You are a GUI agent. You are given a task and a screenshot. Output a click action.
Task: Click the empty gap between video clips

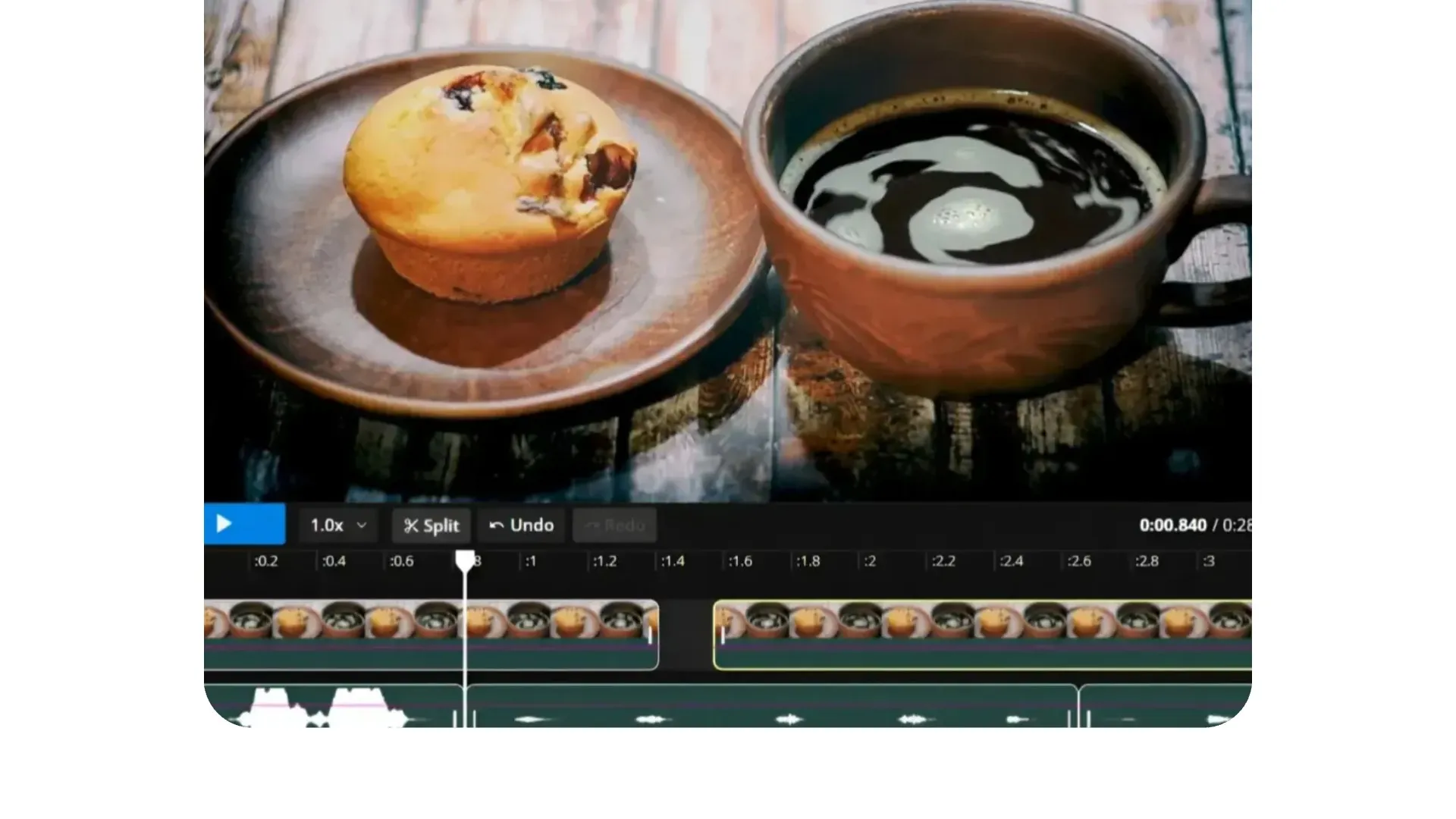coord(686,635)
